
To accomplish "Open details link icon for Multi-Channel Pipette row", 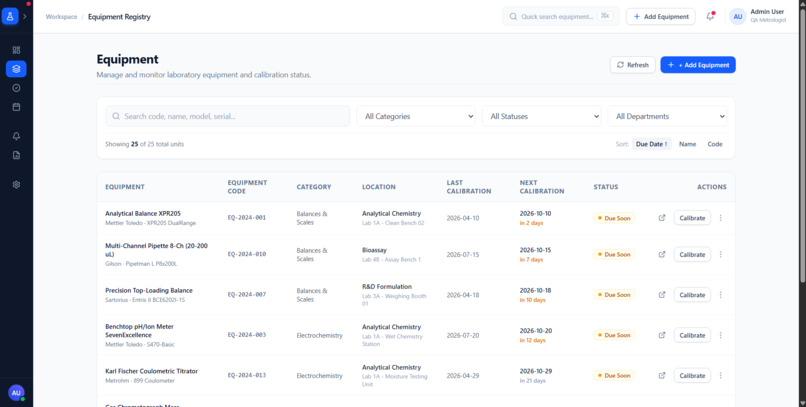I will coord(662,254).
